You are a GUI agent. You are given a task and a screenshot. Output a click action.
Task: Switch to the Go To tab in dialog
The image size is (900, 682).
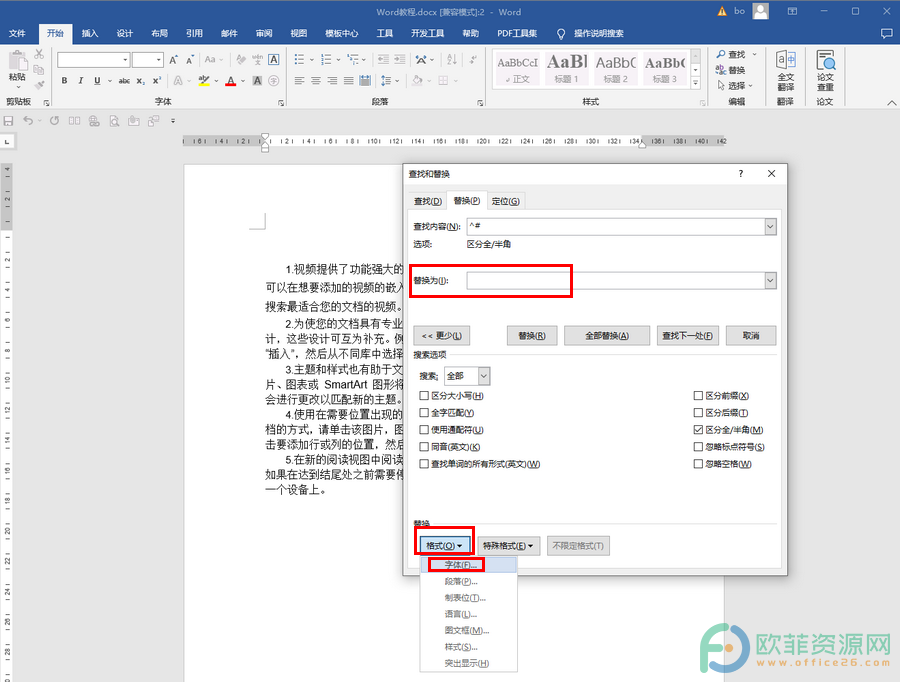(506, 201)
